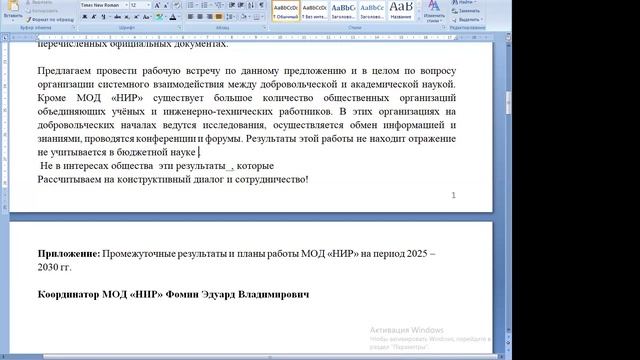Screen dimensions: 640x360
Task: Click Копировать (Copy) in clipboard group
Action: [x=42, y=11]
